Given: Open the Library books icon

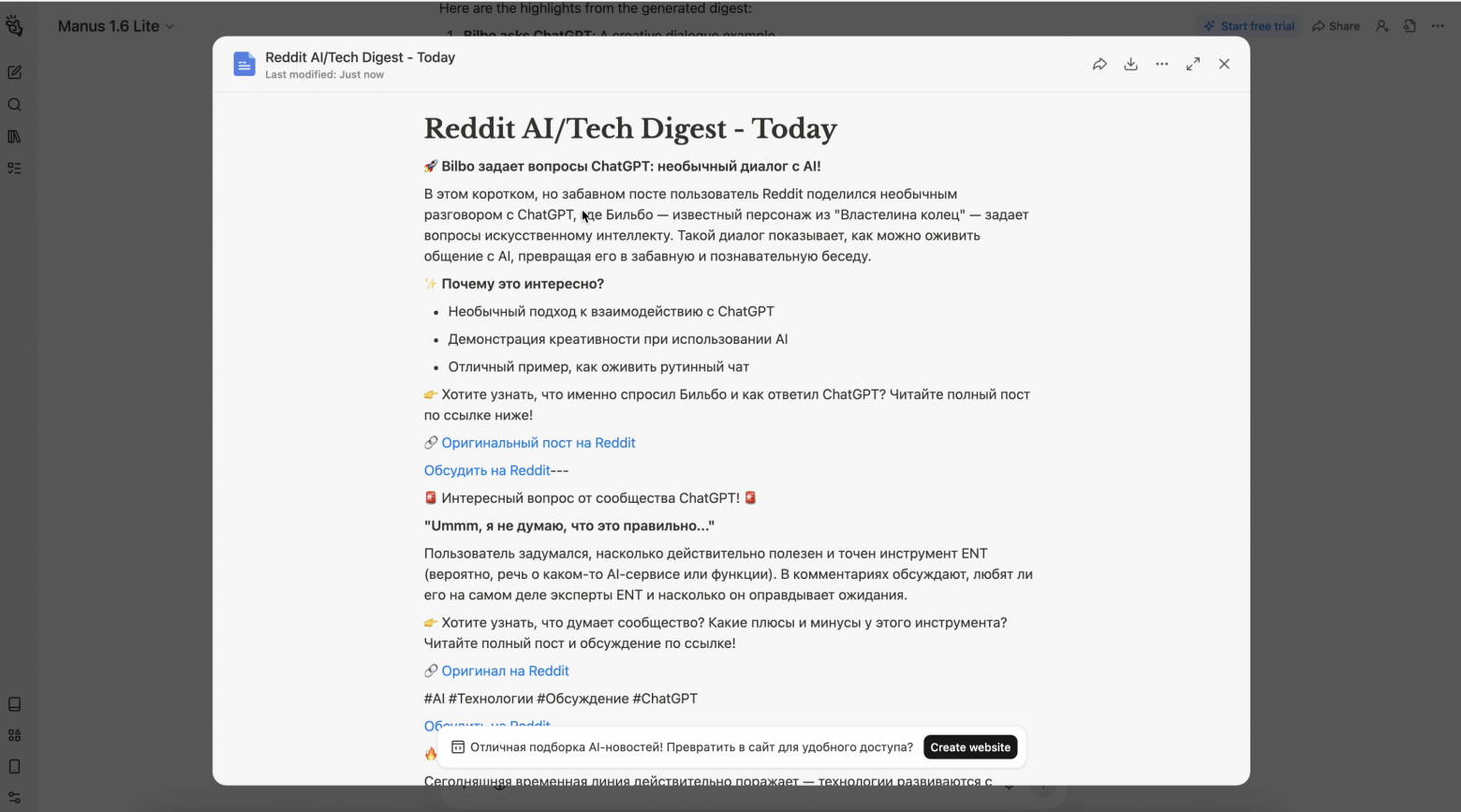Looking at the screenshot, I should [x=14, y=137].
